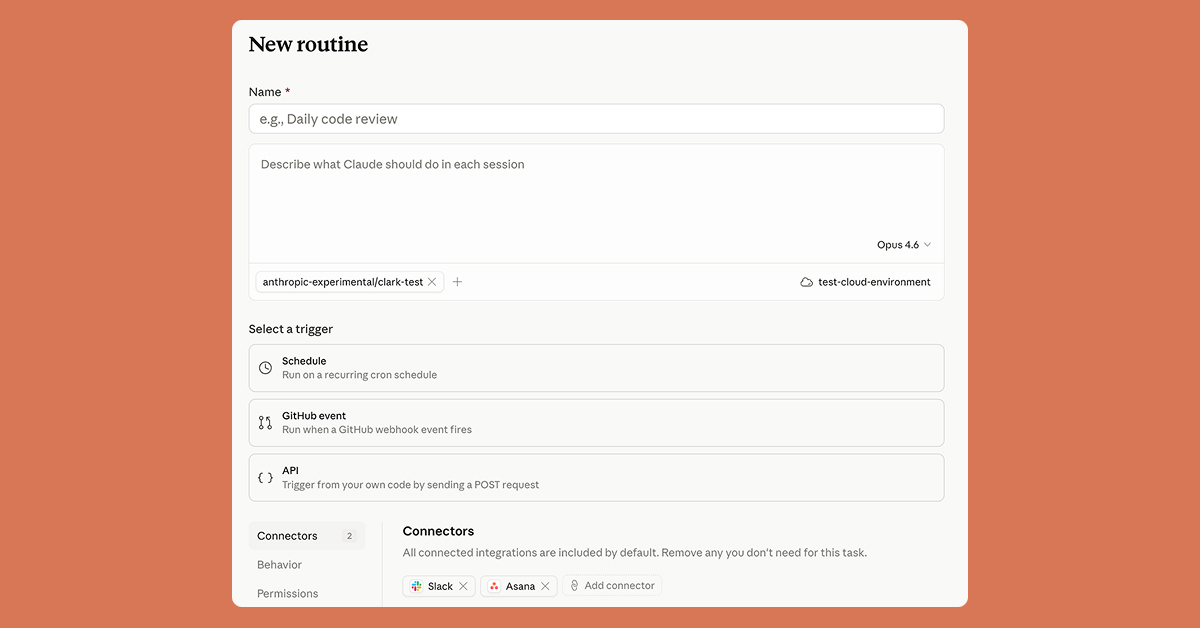1200x628 pixels.
Task: Click the plus icon to add another repository
Action: pos(457,282)
